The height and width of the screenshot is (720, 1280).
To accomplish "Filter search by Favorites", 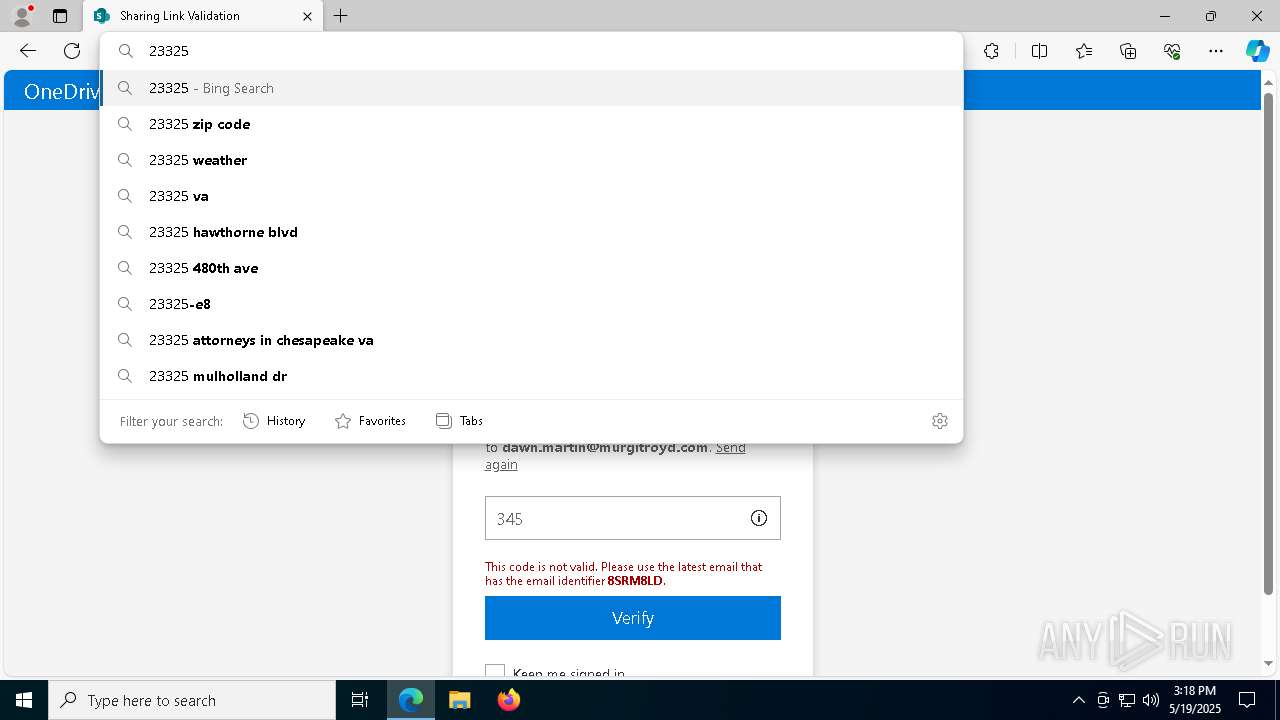I will (370, 421).
